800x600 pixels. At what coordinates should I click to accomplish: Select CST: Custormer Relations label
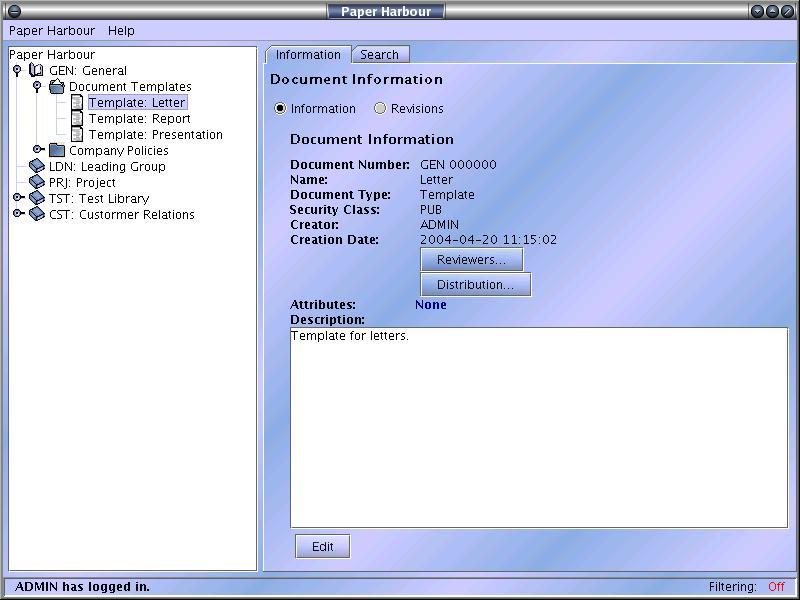[121, 214]
